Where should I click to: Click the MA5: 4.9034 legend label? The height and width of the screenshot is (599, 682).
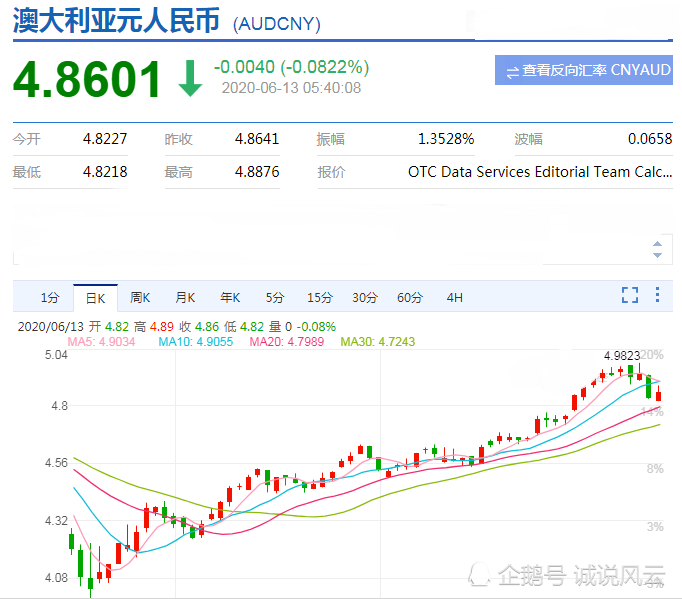101,341
